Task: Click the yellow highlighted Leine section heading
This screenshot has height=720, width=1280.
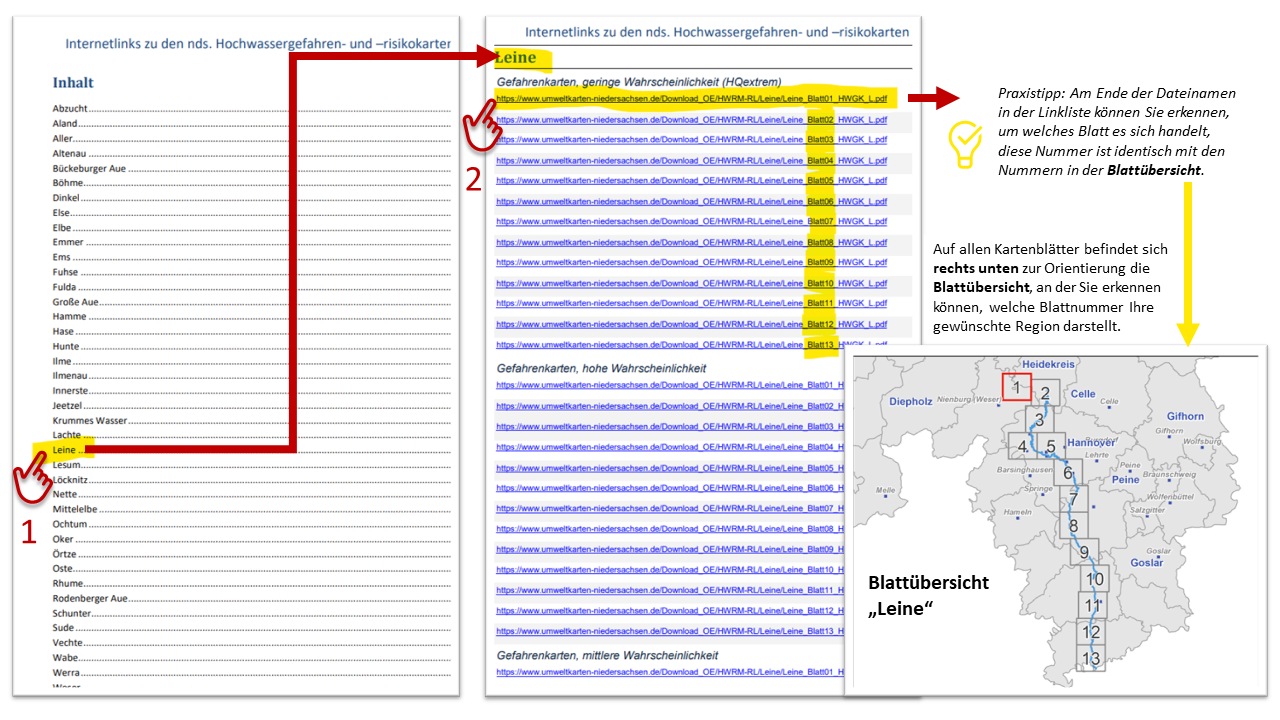Action: point(516,57)
